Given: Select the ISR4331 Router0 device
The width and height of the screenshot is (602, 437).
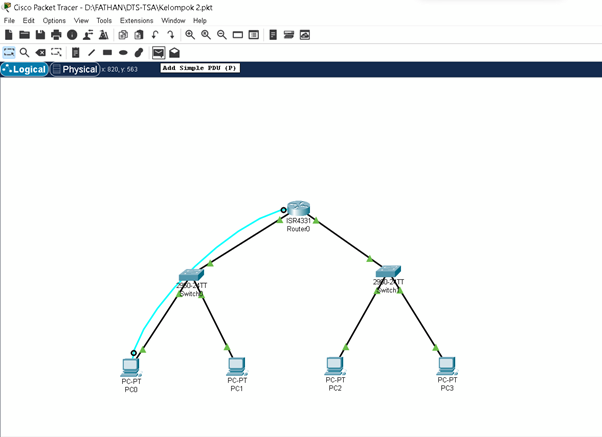Looking at the screenshot, I should click(x=298, y=209).
